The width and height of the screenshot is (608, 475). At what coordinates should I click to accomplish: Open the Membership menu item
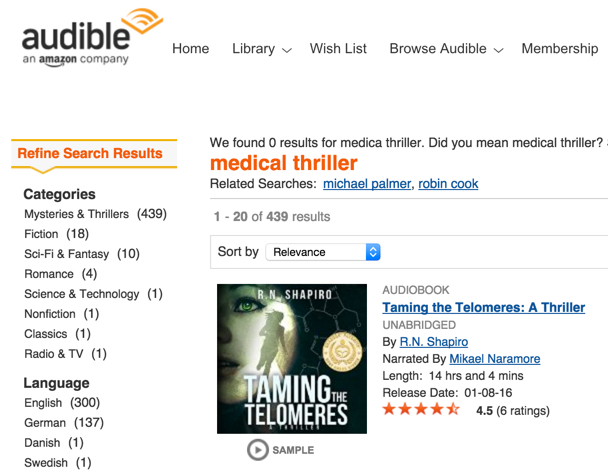(559, 48)
